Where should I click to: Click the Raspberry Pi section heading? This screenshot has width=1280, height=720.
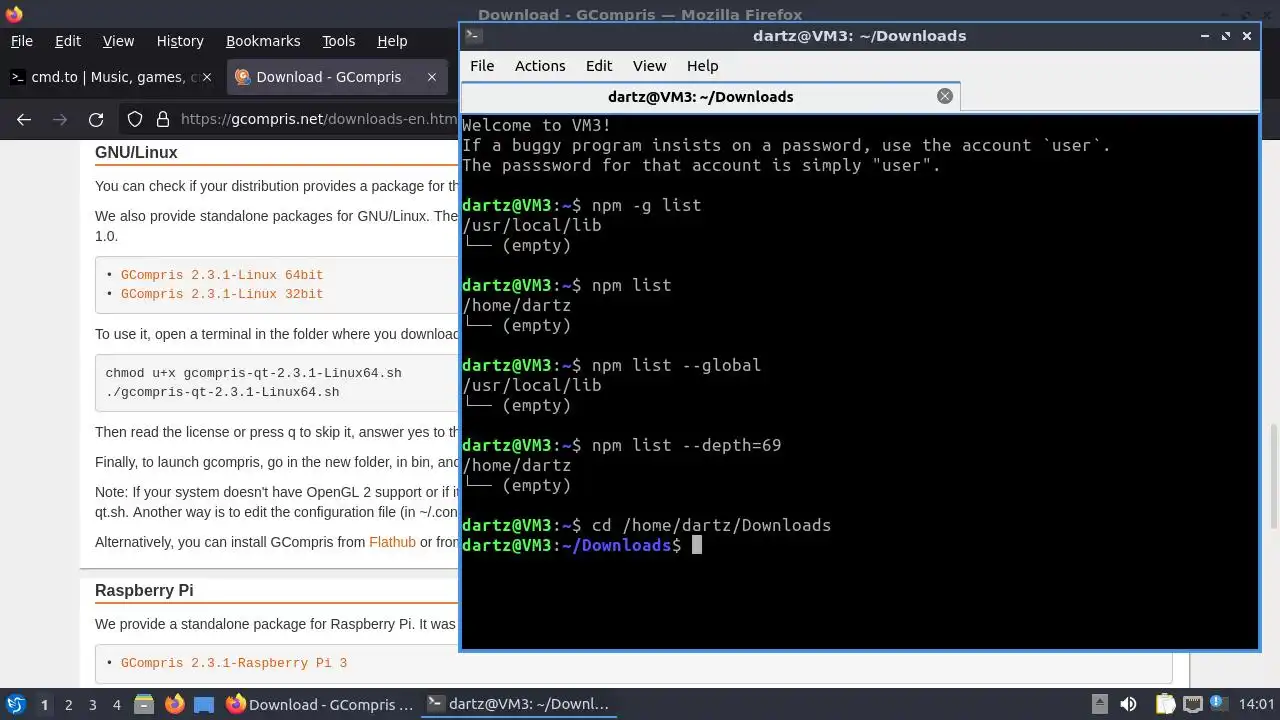coord(144,590)
